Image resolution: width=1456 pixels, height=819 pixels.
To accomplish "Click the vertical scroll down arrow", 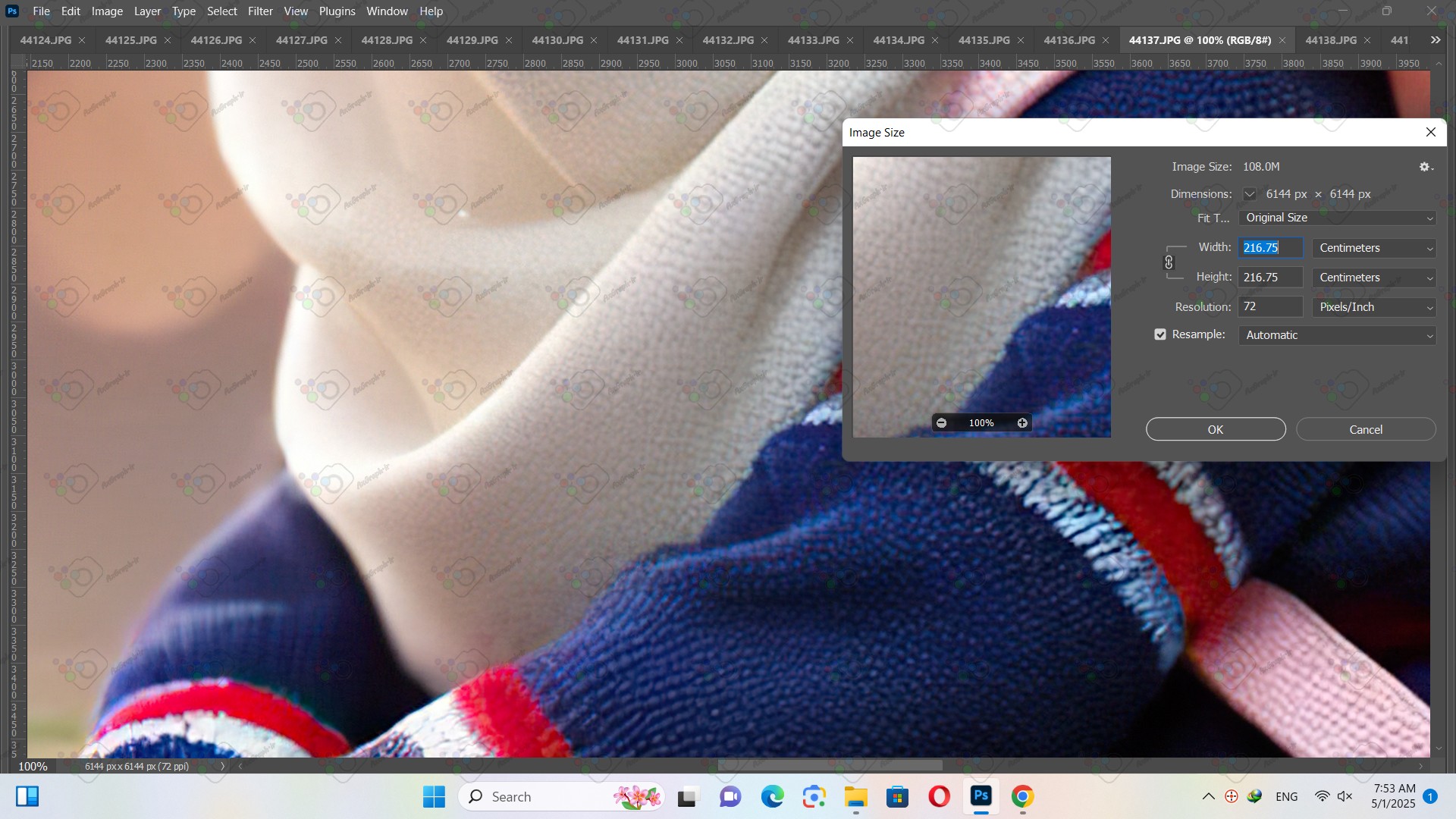I will coord(1439,749).
